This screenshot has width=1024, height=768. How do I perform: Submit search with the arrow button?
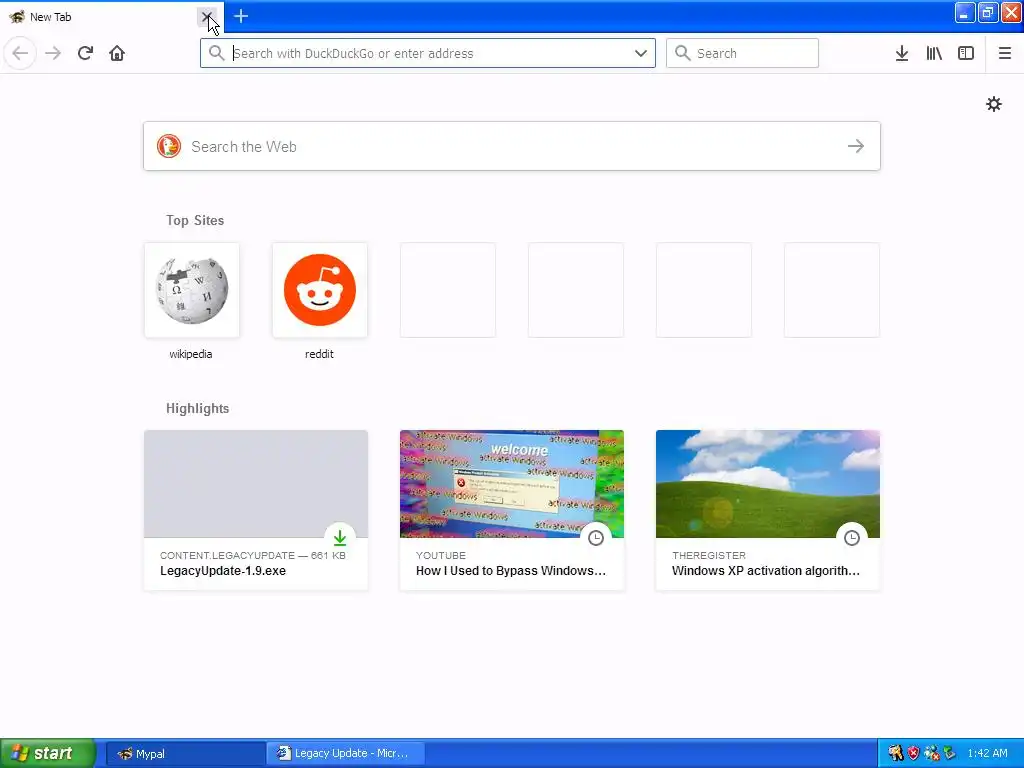coord(856,146)
